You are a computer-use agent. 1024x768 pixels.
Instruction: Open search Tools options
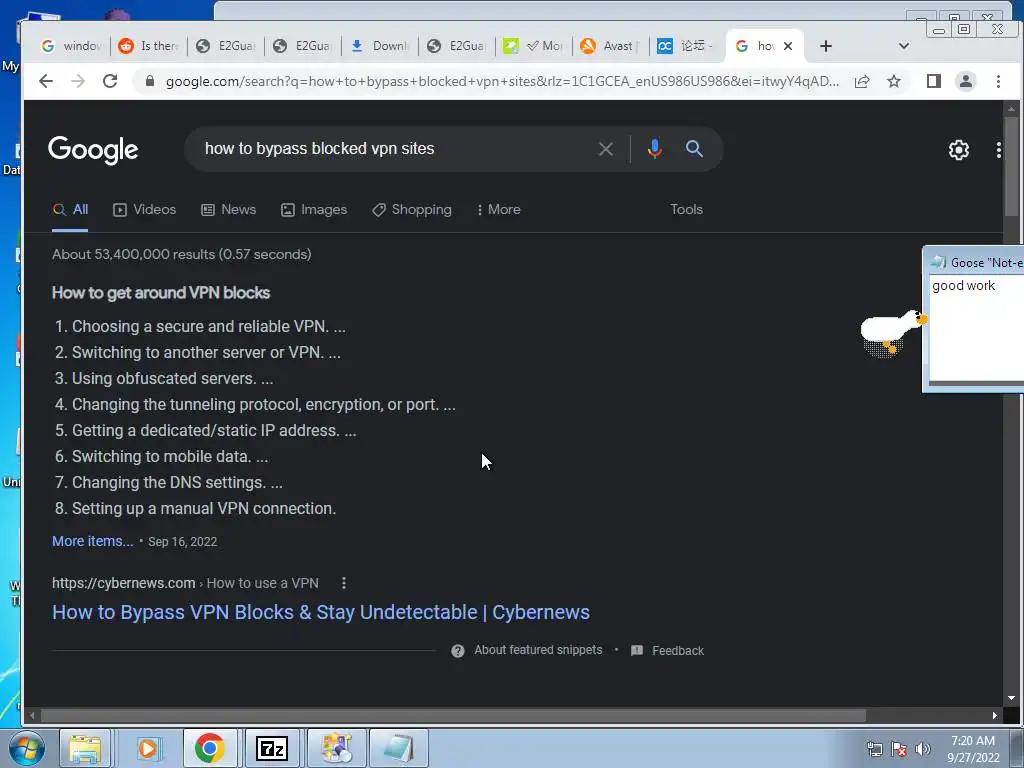pyautogui.click(x=686, y=210)
